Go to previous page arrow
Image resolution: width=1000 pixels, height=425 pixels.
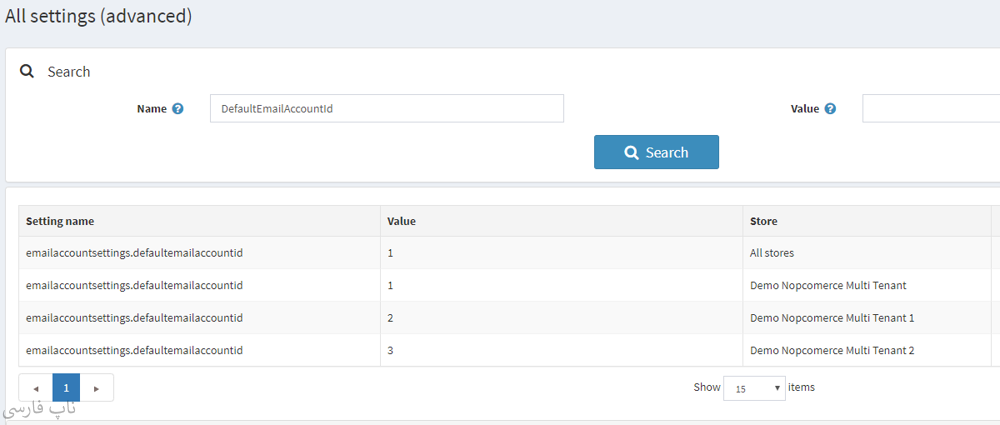(36, 388)
